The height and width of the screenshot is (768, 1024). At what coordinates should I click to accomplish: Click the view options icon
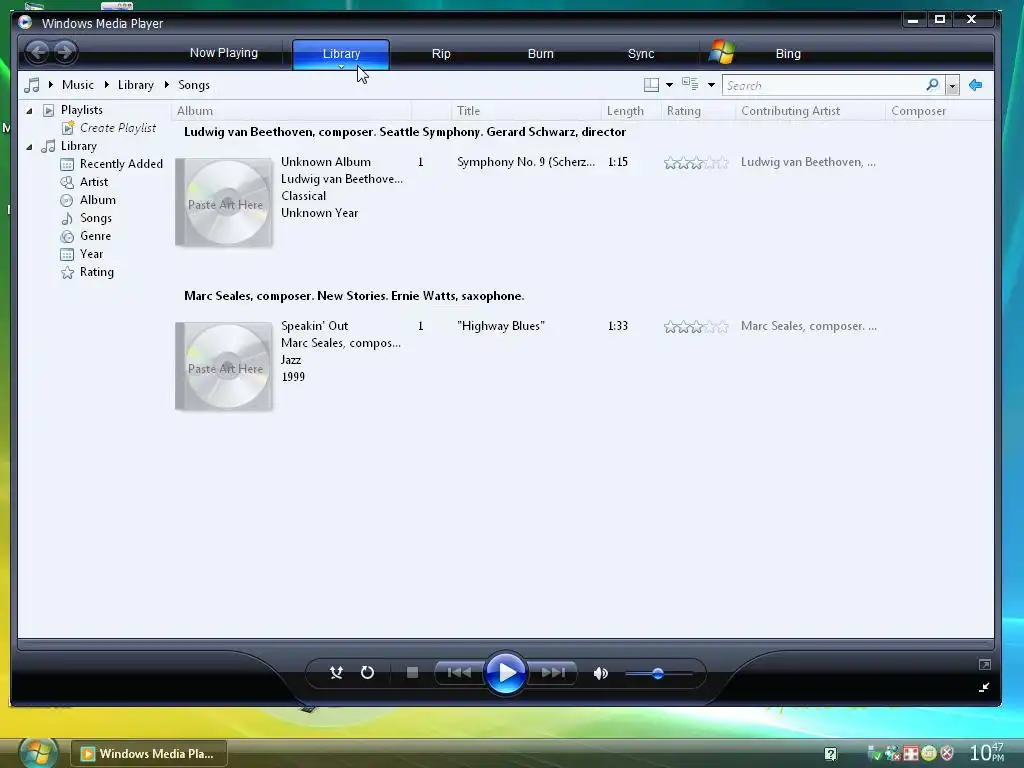pyautogui.click(x=690, y=84)
